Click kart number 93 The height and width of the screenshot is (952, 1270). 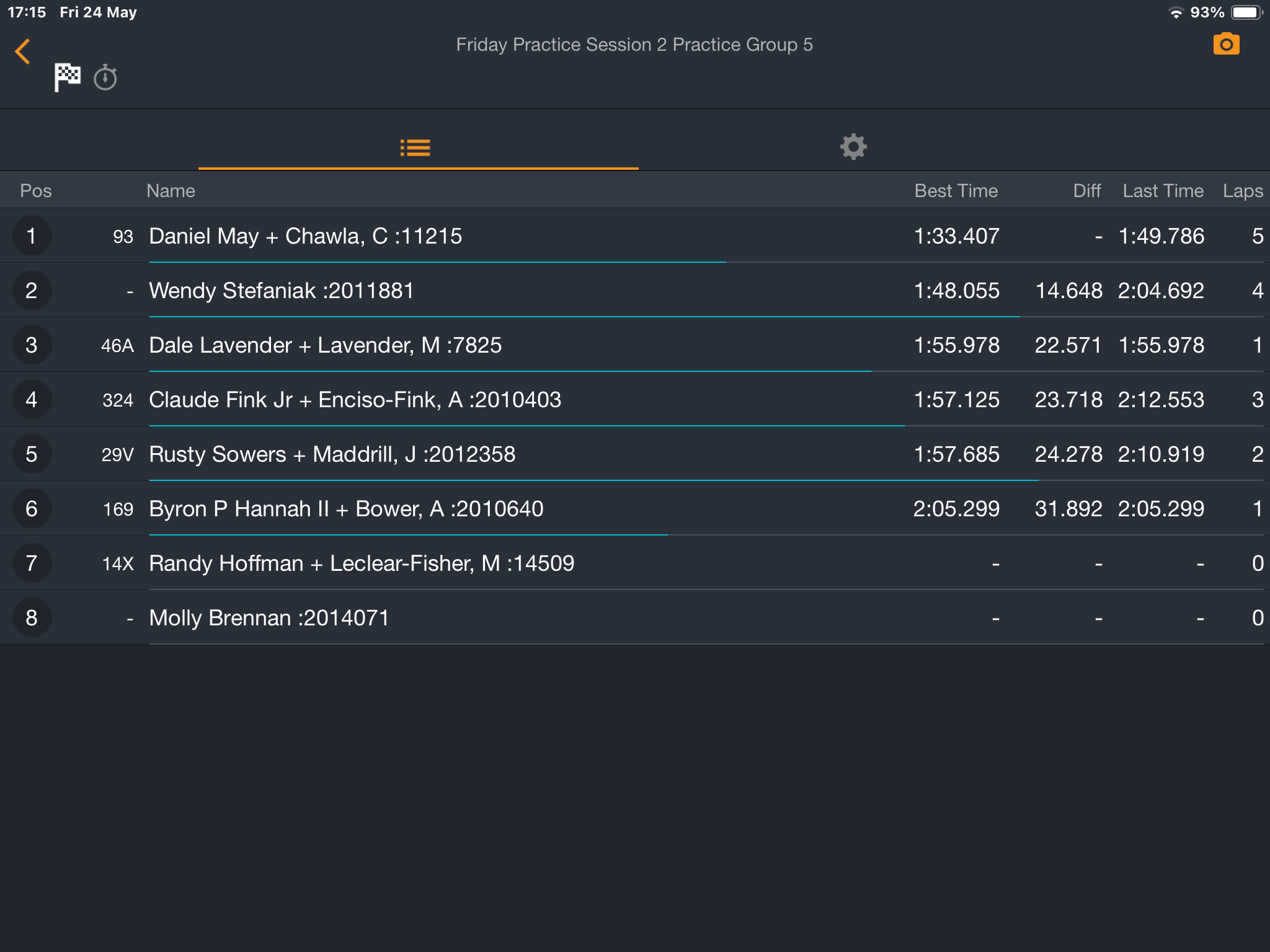(123, 237)
